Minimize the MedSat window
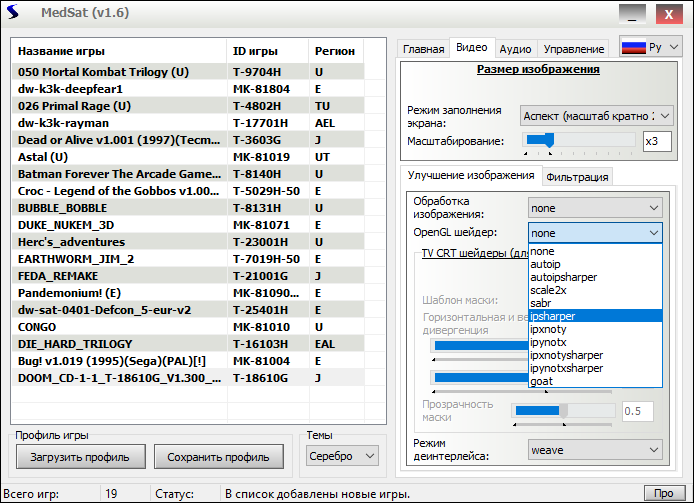Image resolution: width=694 pixels, height=503 pixels. tap(632, 14)
